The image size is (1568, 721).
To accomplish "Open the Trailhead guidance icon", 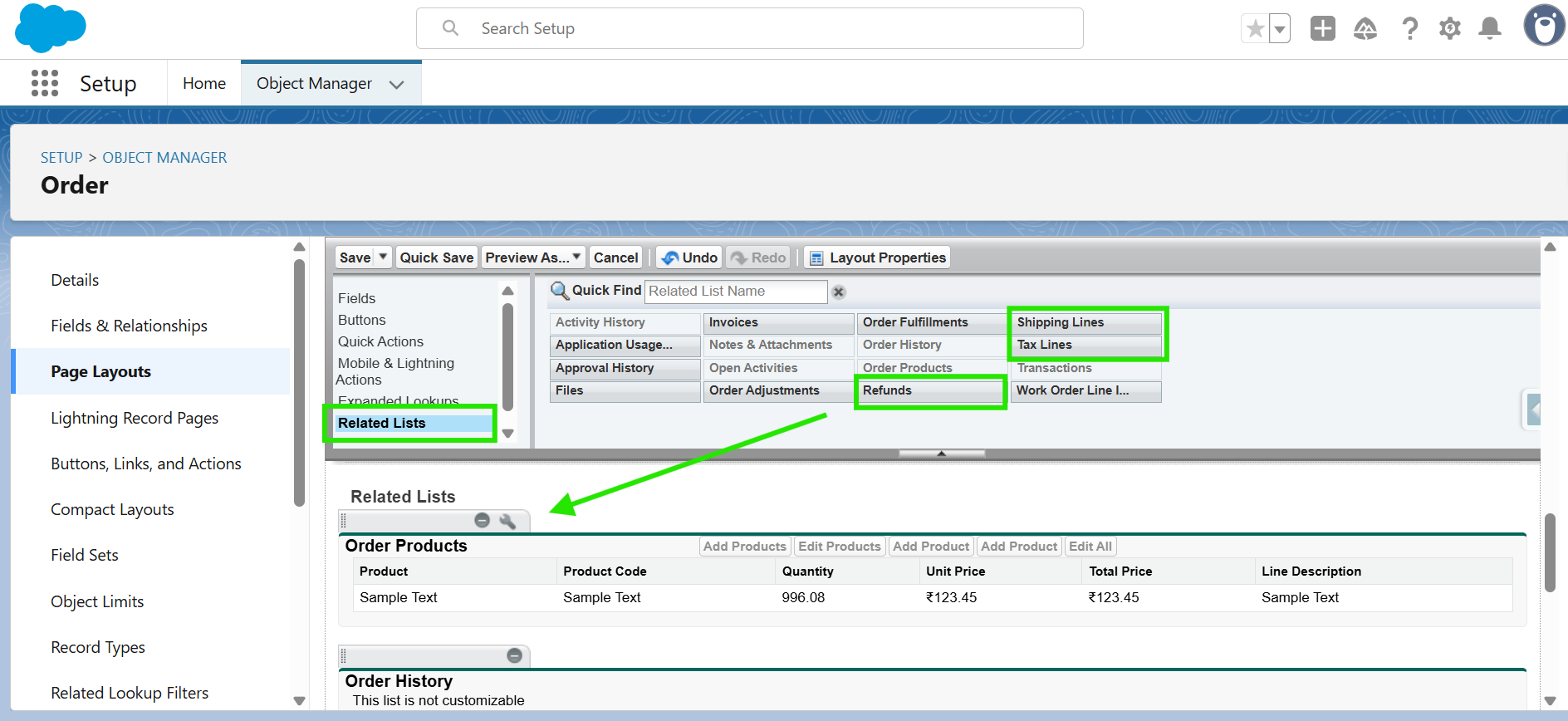I will point(1365,29).
